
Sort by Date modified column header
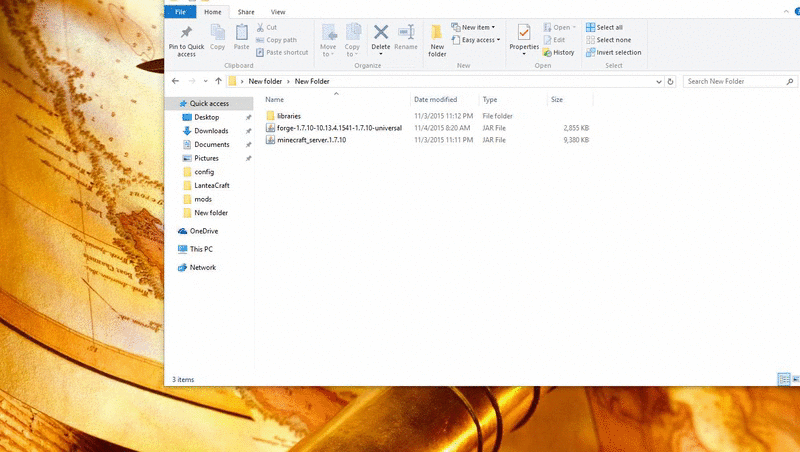click(x=436, y=99)
